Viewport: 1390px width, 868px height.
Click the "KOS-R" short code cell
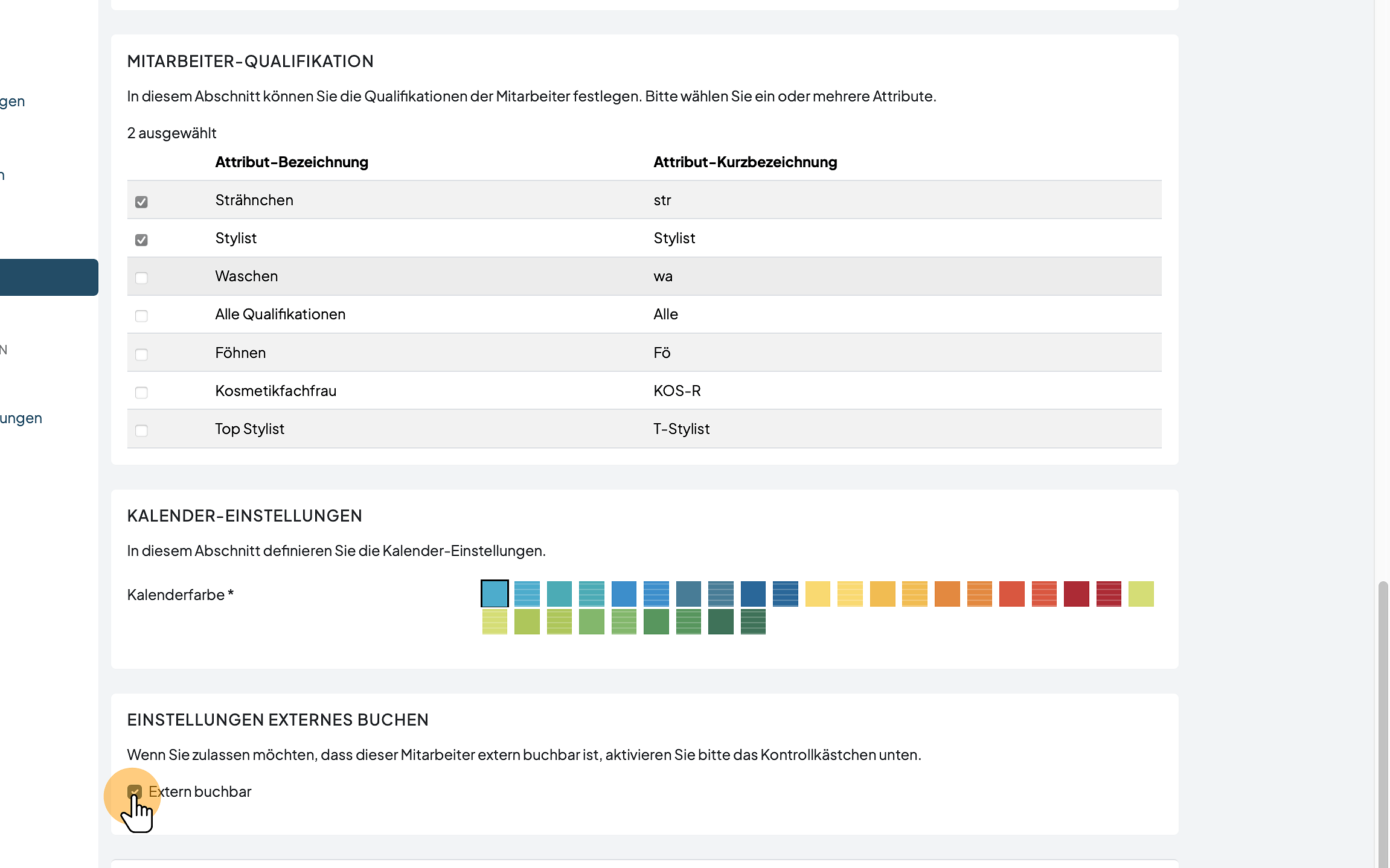pyautogui.click(x=677, y=391)
